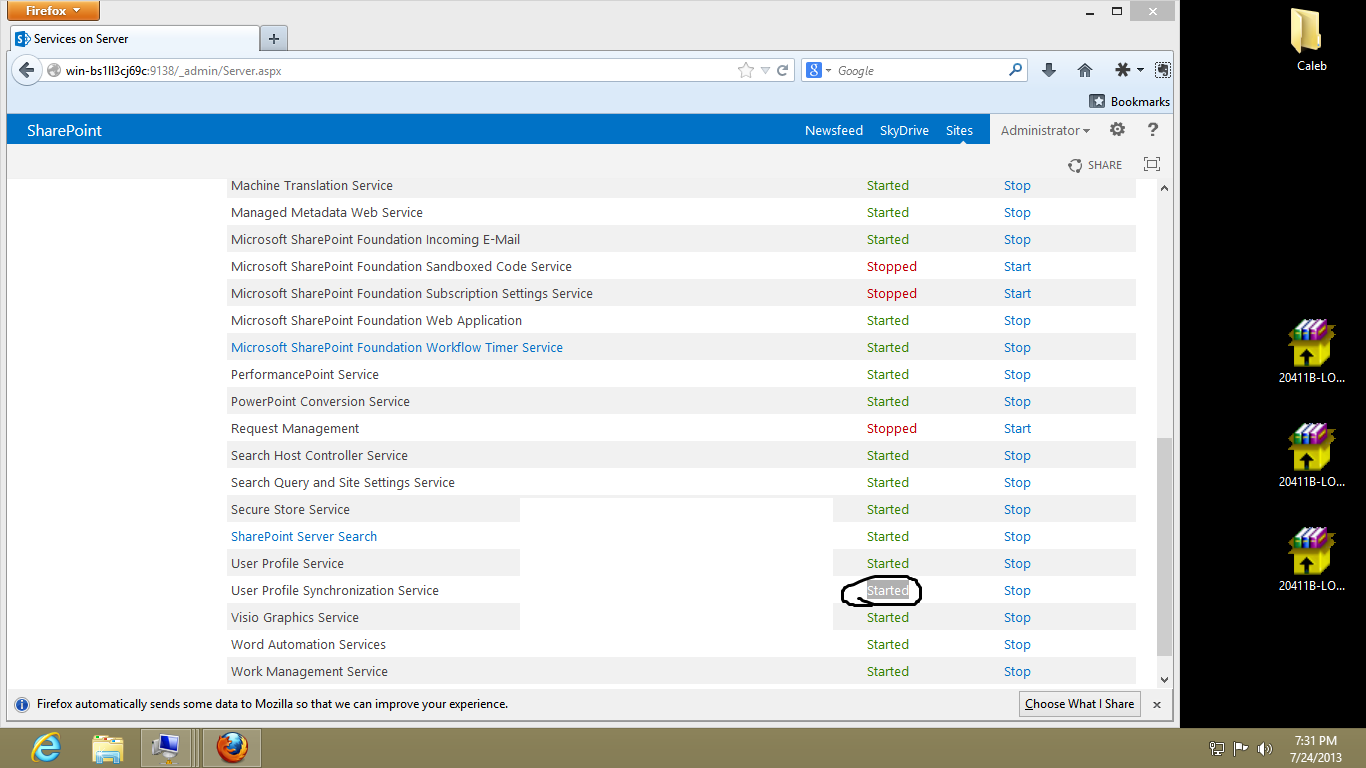Click the Started status for Word Automation Services
The width and height of the screenshot is (1366, 768).
pos(888,645)
